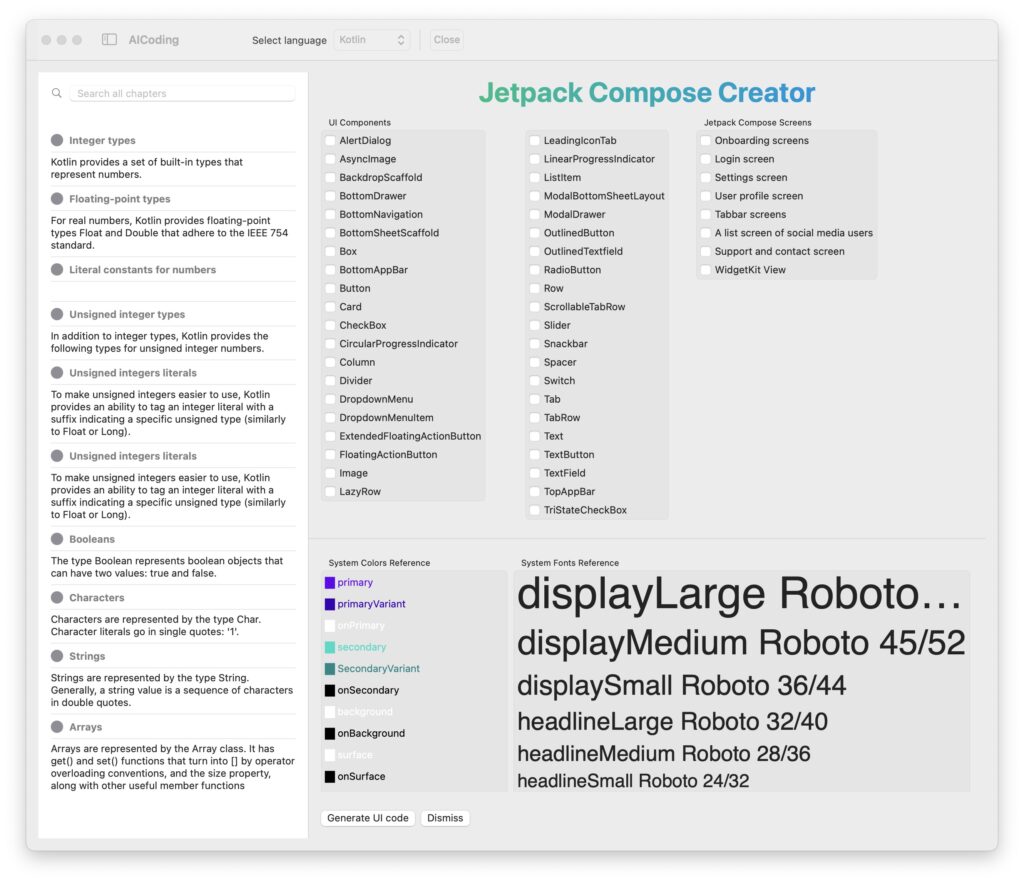Check the Slider component checkbox
The width and height of the screenshot is (1024, 883).
pyautogui.click(x=535, y=325)
